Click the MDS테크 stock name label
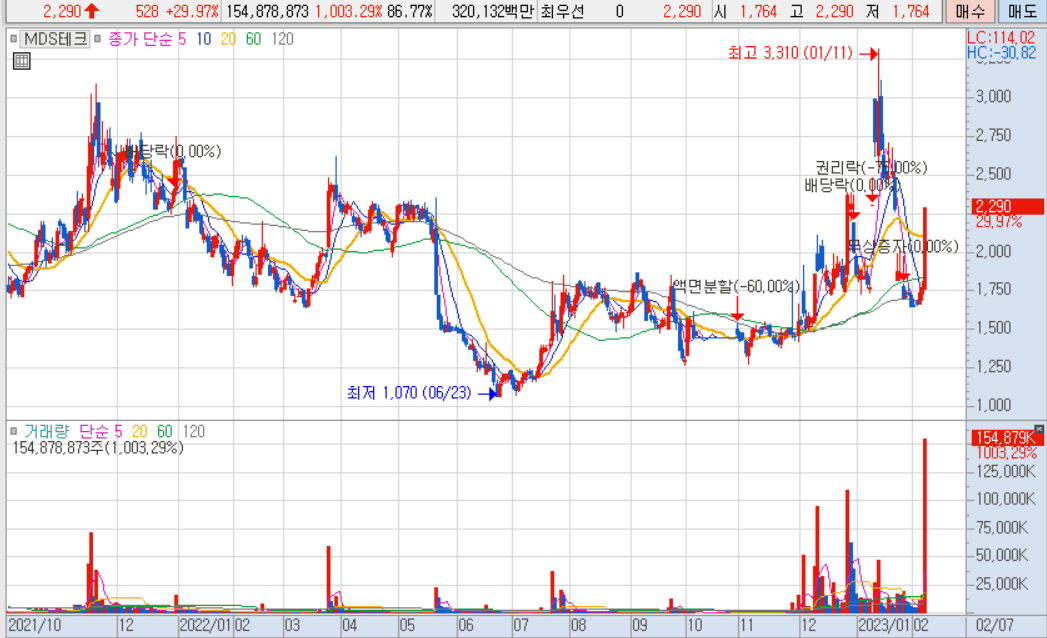 coord(55,39)
